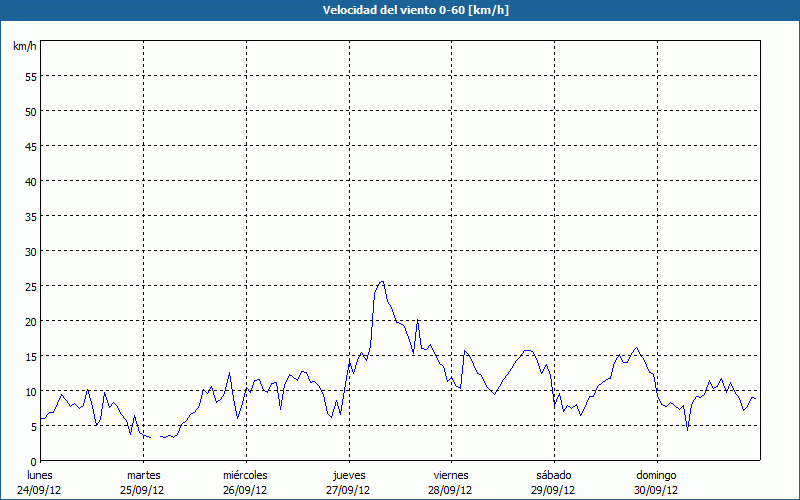Click the lowest dip in Sunday's wind line
This screenshot has width=800, height=500.
click(687, 429)
